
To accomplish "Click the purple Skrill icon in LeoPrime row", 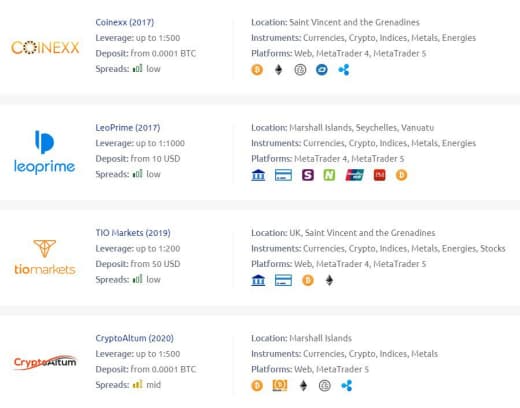I will 308,175.
